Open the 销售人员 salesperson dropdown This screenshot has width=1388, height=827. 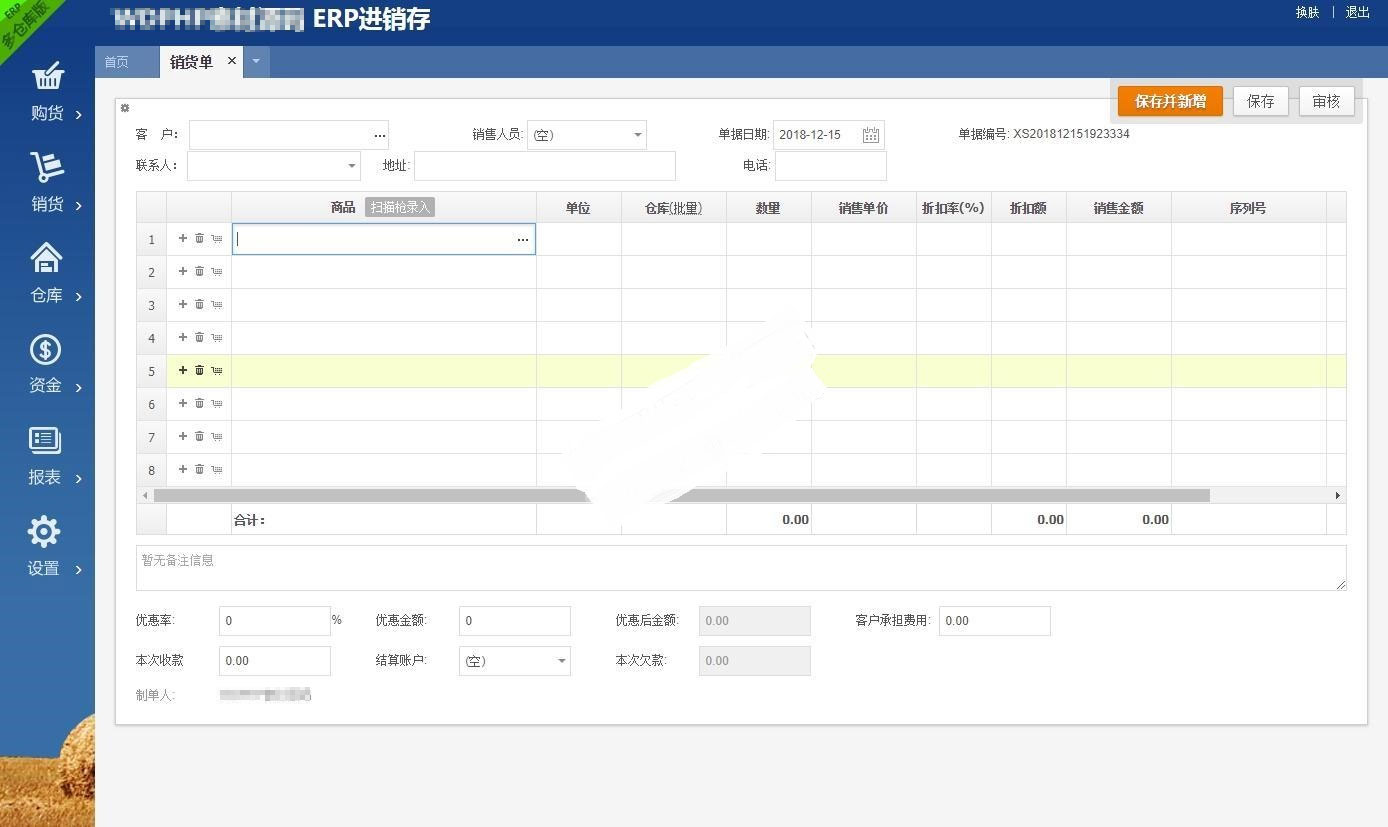637,134
